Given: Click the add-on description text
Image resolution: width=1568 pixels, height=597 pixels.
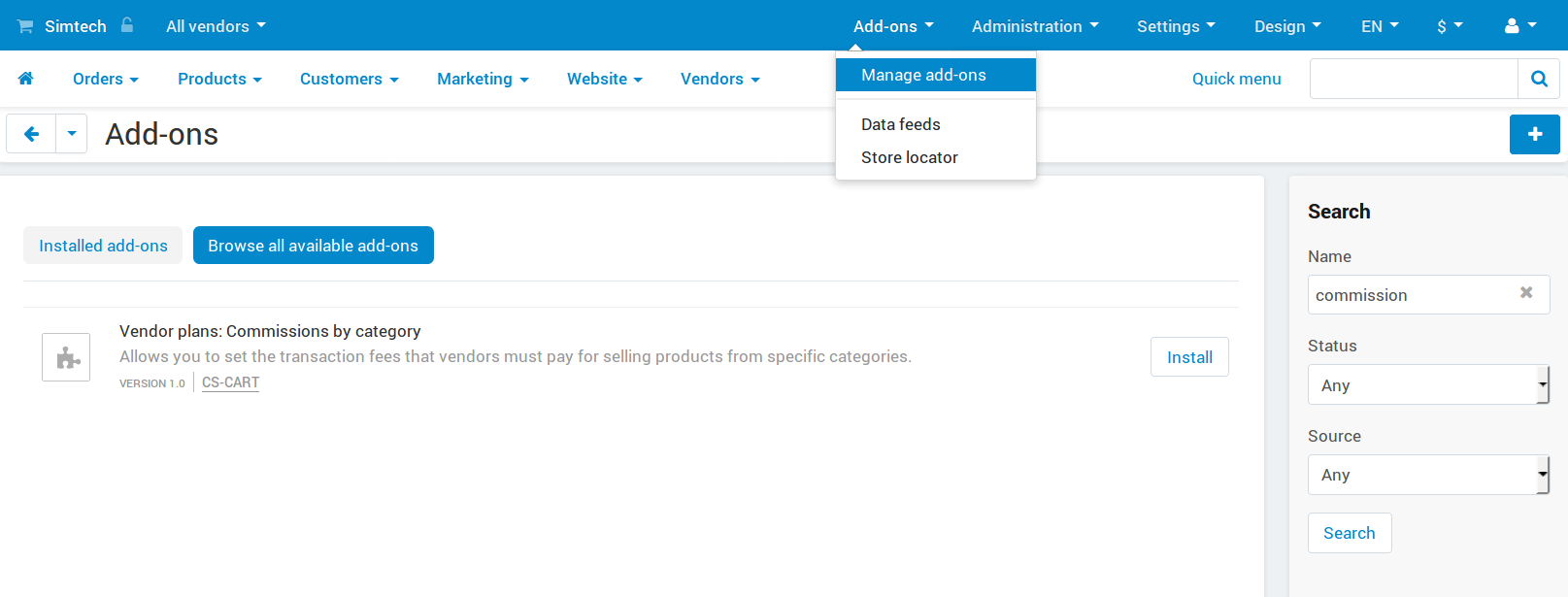Looking at the screenshot, I should [516, 356].
